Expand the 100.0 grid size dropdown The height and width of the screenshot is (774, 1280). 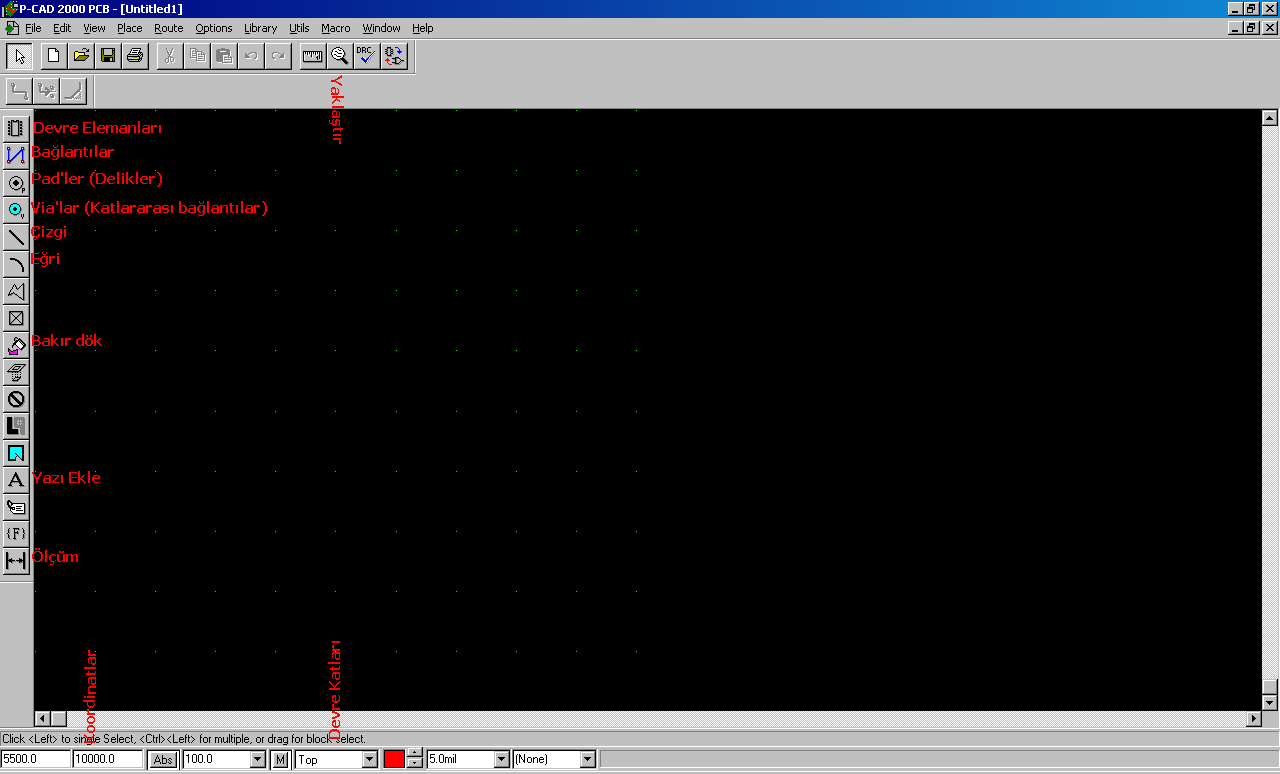[258, 760]
